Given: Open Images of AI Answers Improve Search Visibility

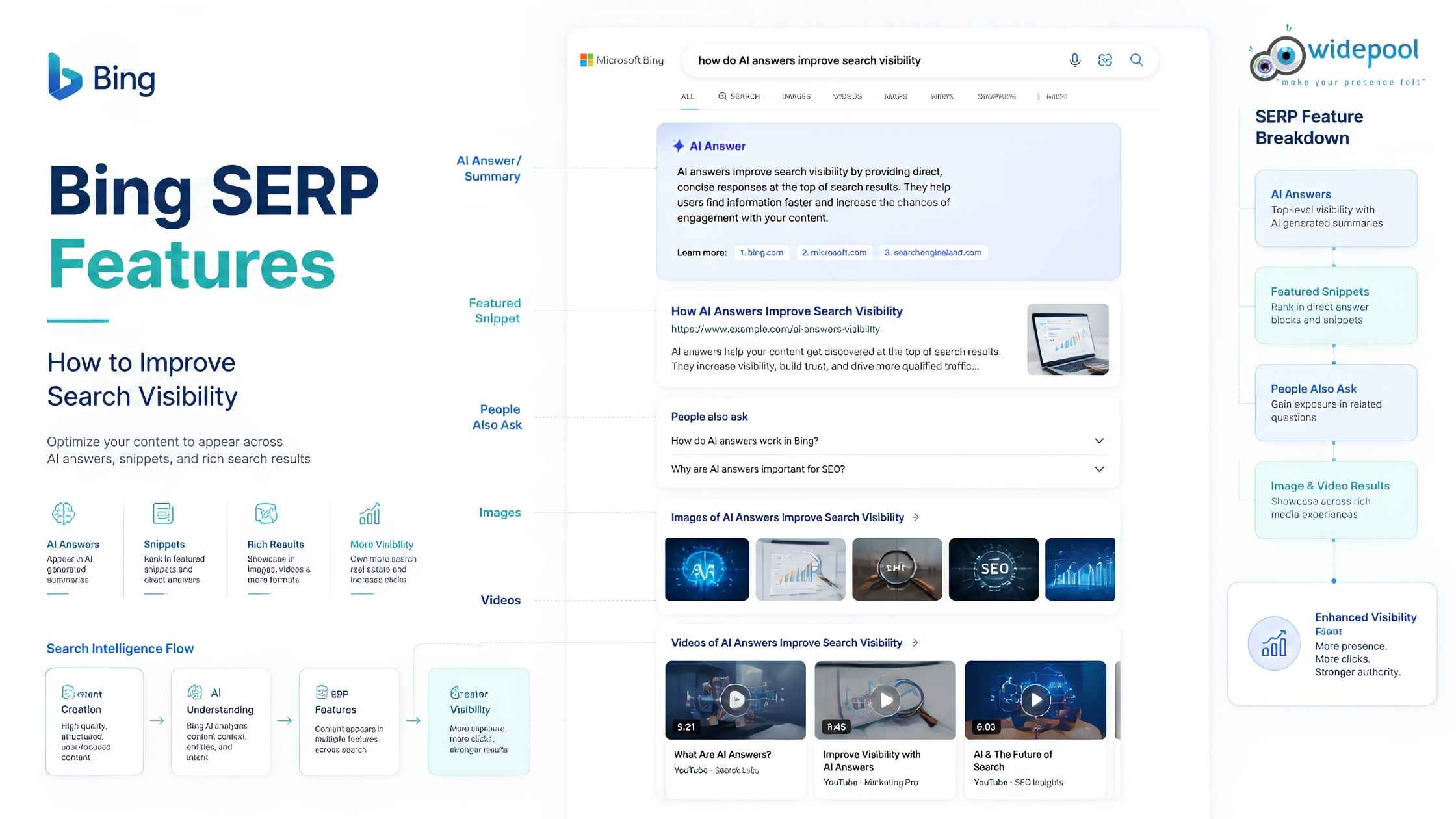Looking at the screenshot, I should [x=787, y=517].
